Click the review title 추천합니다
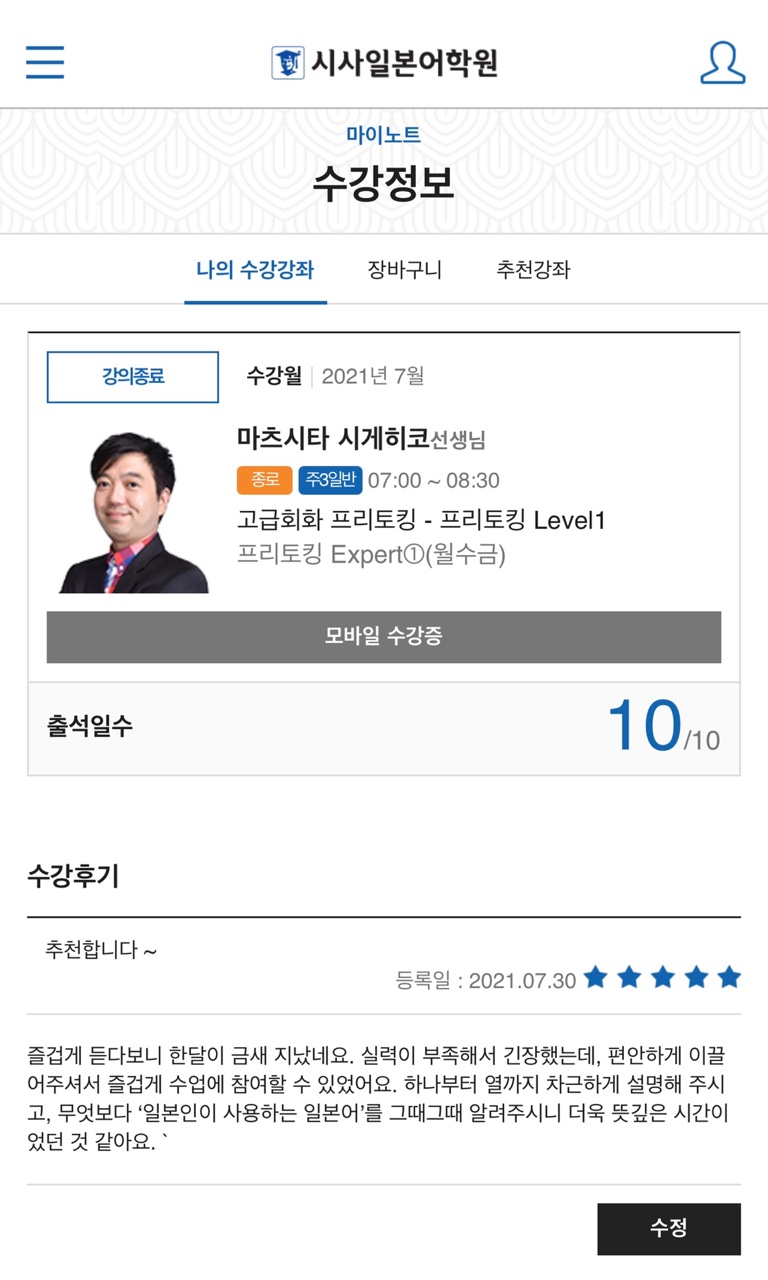This screenshot has width=768, height=1280. (101, 950)
